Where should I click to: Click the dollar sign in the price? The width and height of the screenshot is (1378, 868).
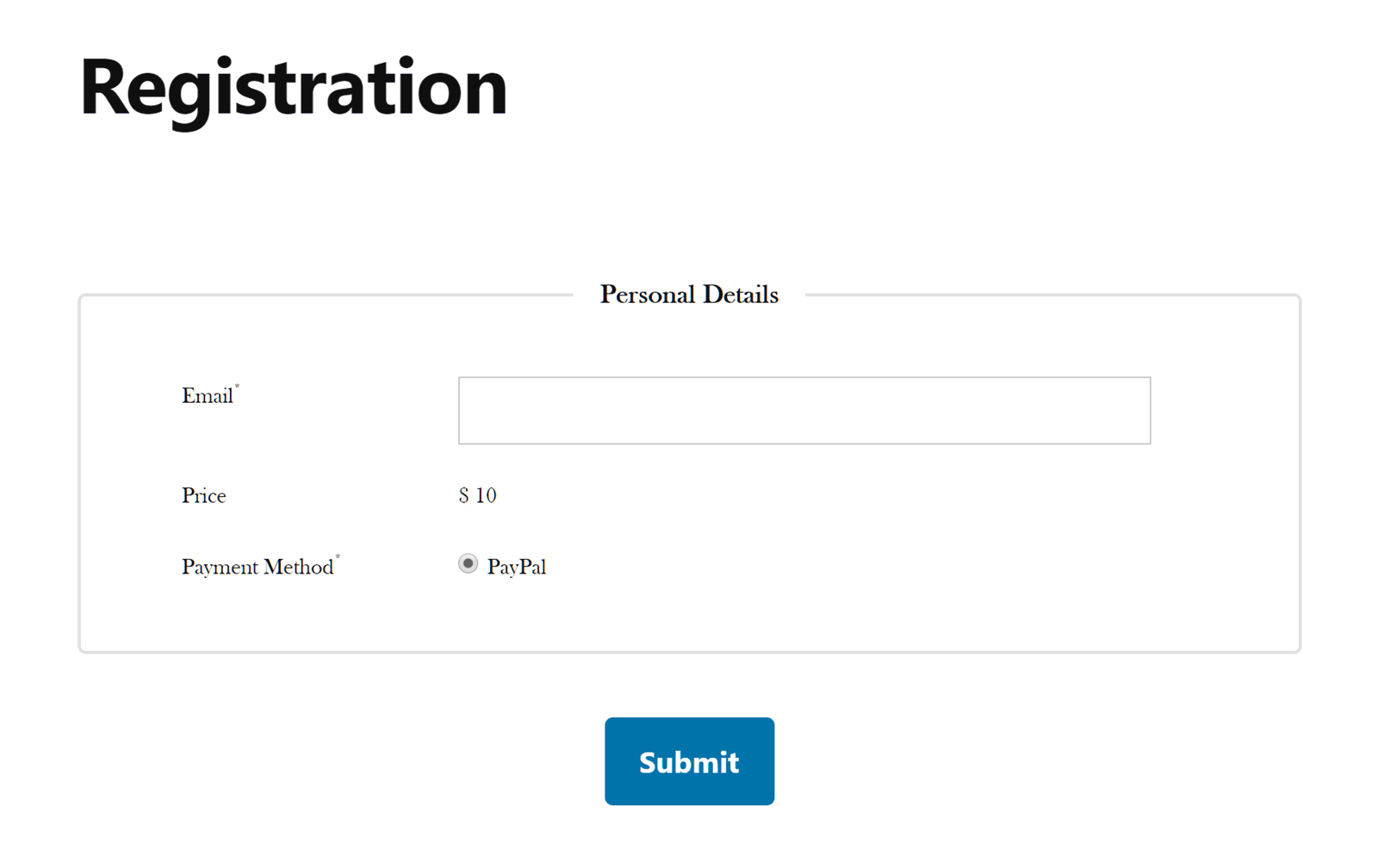coord(463,495)
